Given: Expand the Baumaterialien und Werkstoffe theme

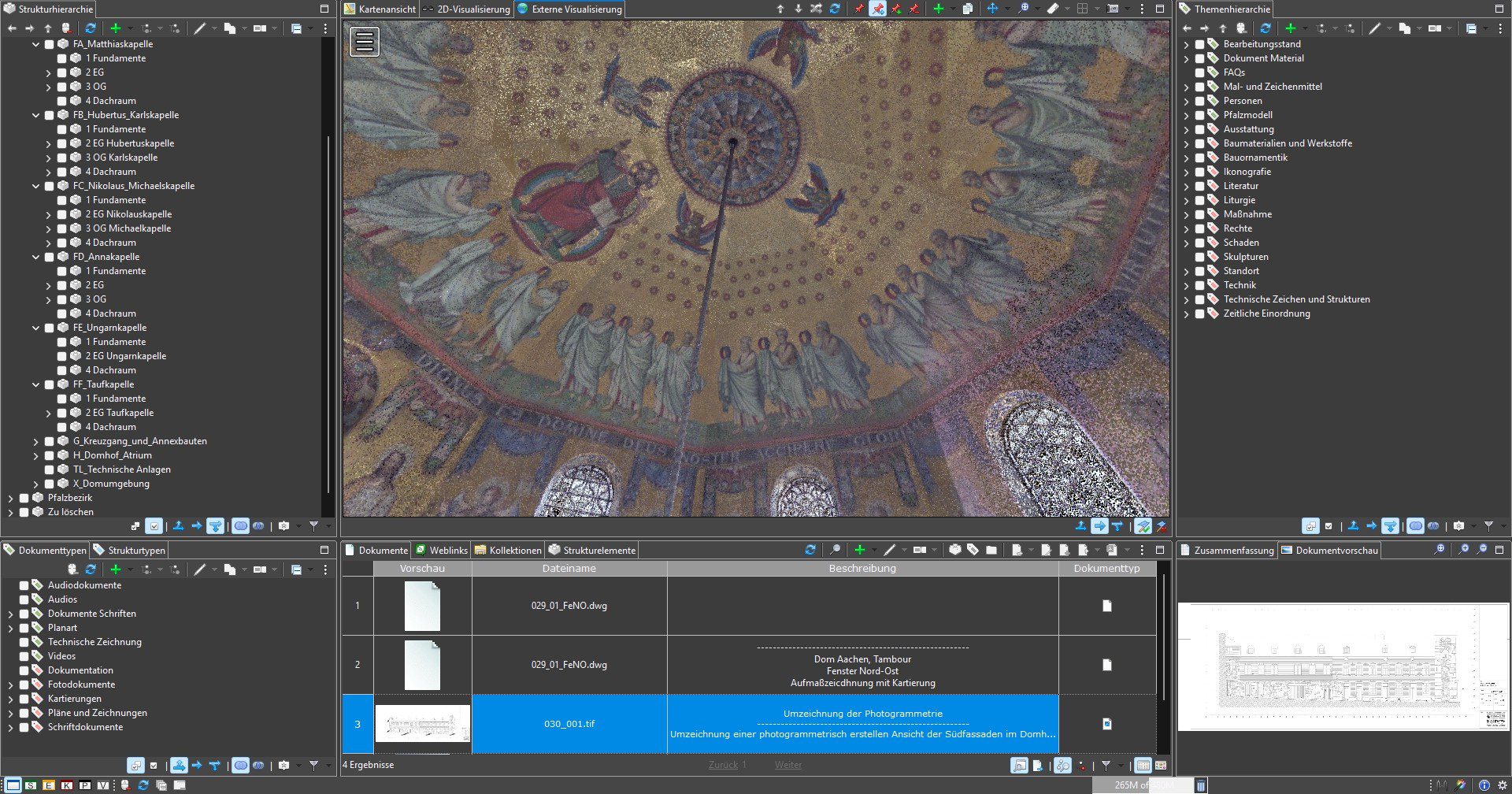Looking at the screenshot, I should [1186, 143].
